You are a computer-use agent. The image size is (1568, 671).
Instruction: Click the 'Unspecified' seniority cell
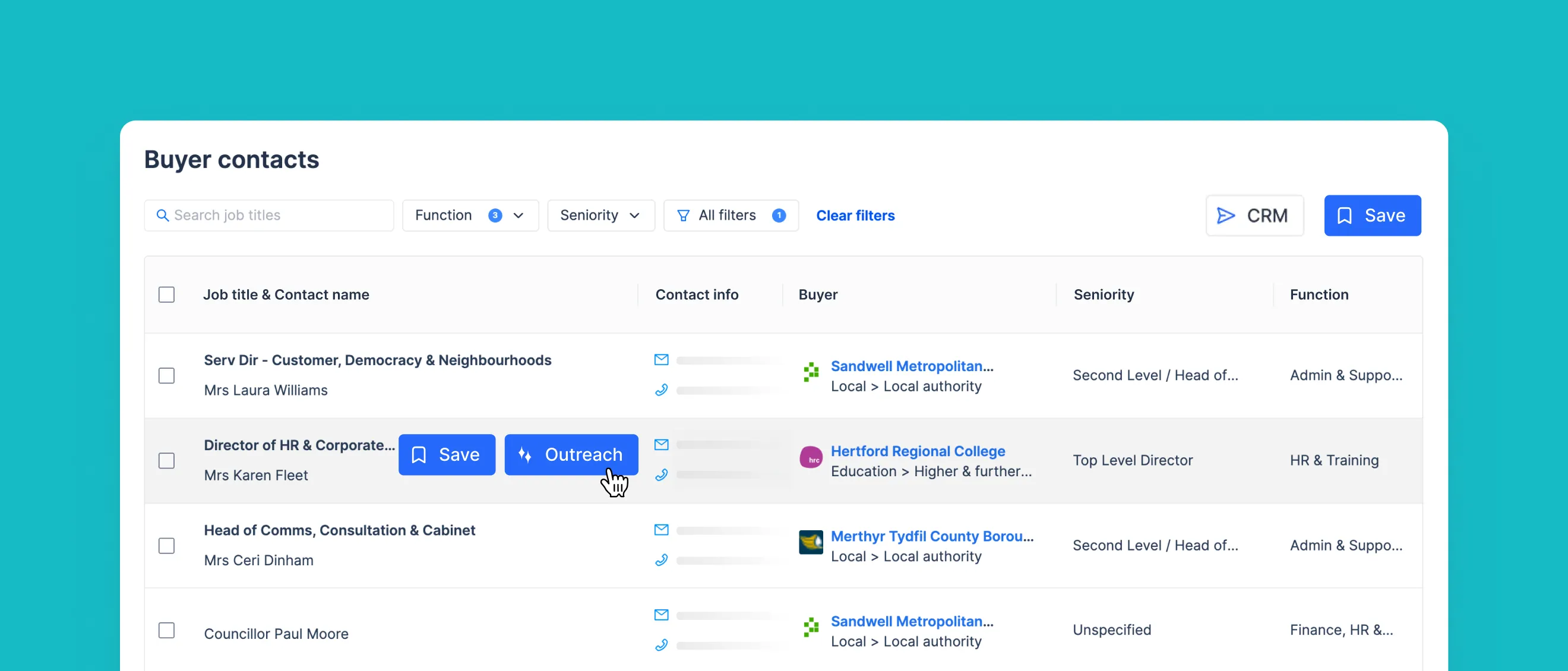[x=1111, y=630]
